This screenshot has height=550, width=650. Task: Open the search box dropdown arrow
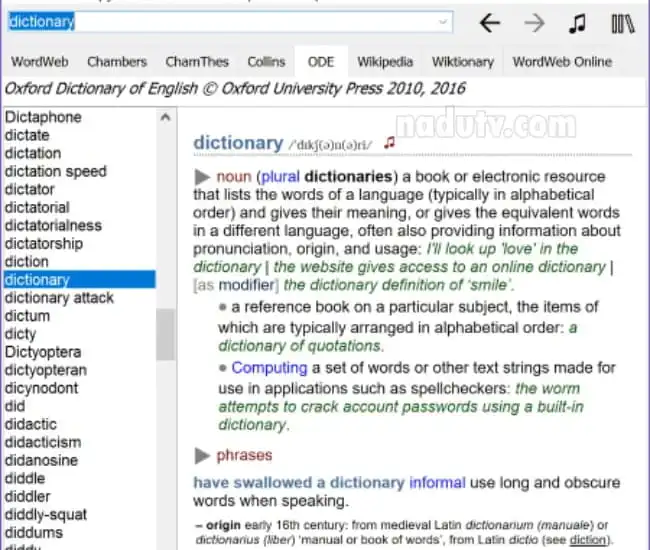coord(443,22)
